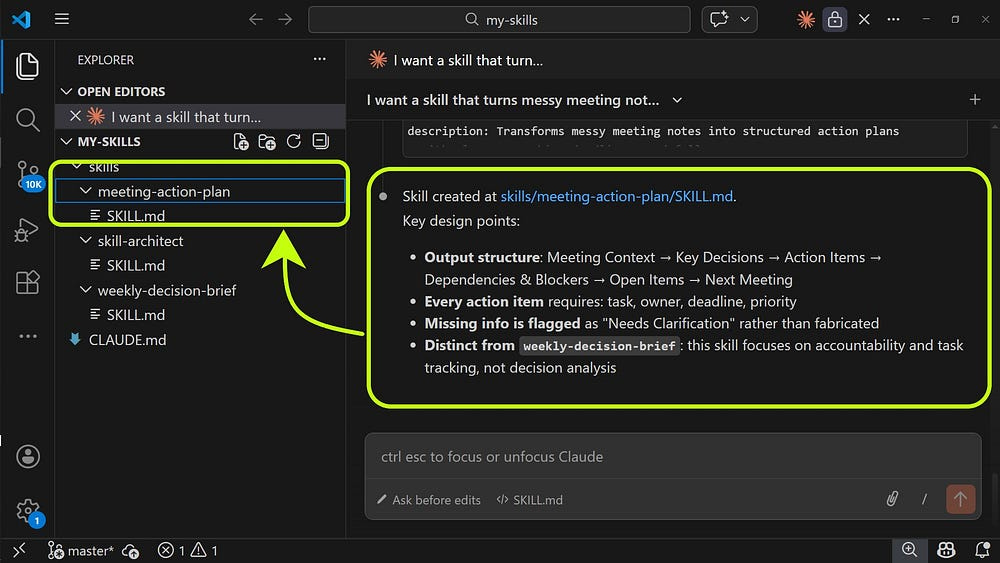Open slash commands with the / button
Image resolution: width=1000 pixels, height=563 pixels.
pos(924,499)
